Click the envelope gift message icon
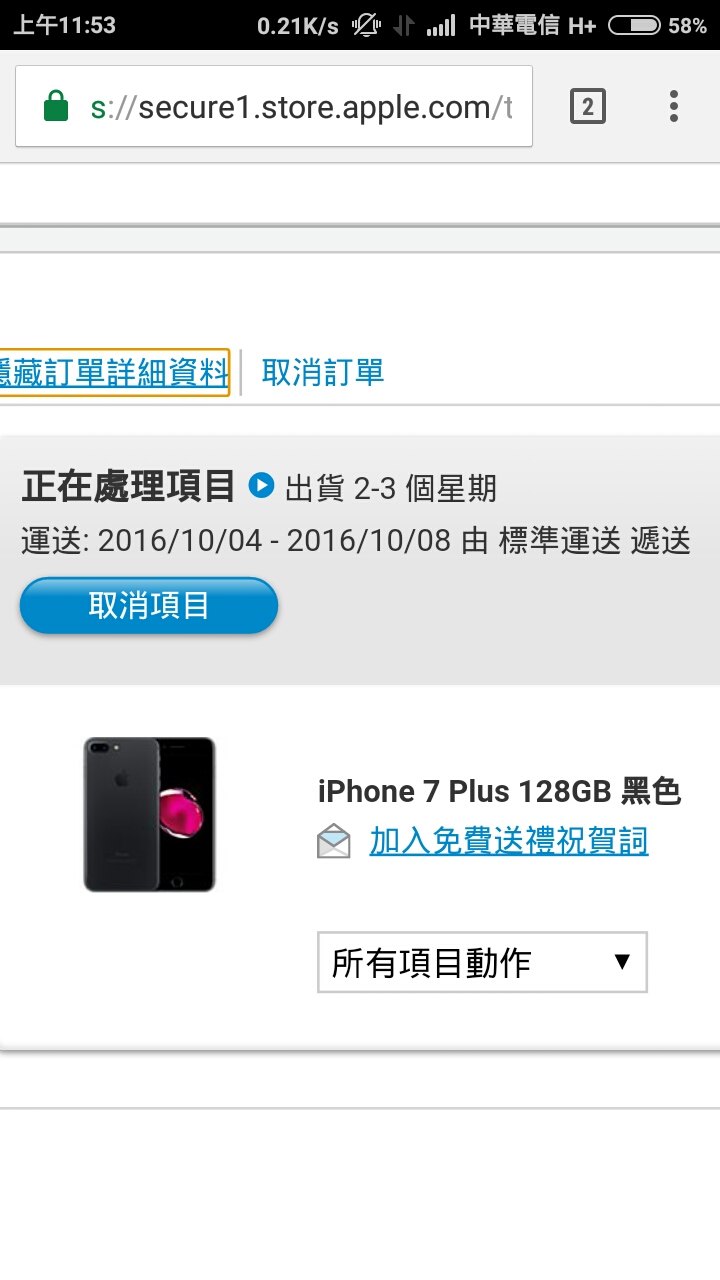The image size is (720, 1280). click(334, 843)
